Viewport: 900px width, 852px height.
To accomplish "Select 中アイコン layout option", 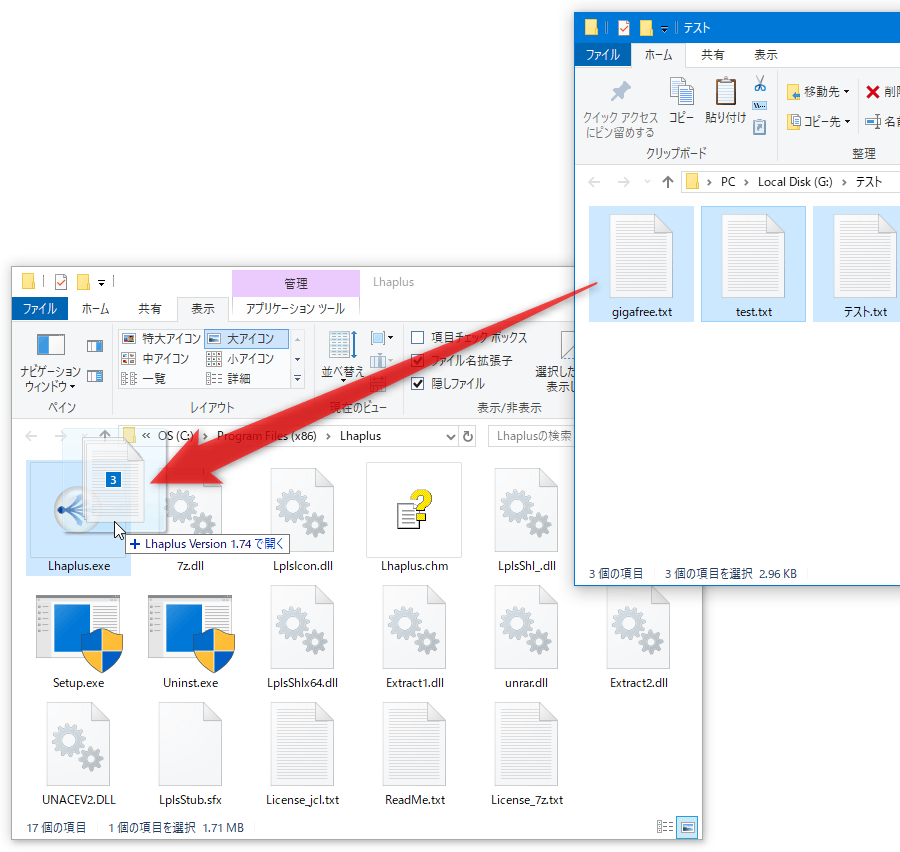I will 156,359.
